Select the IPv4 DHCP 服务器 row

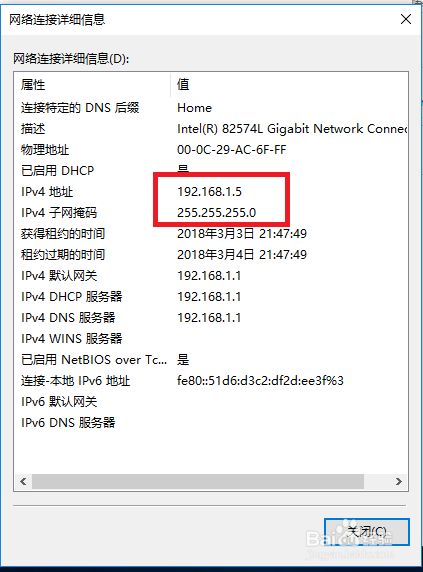point(211,296)
